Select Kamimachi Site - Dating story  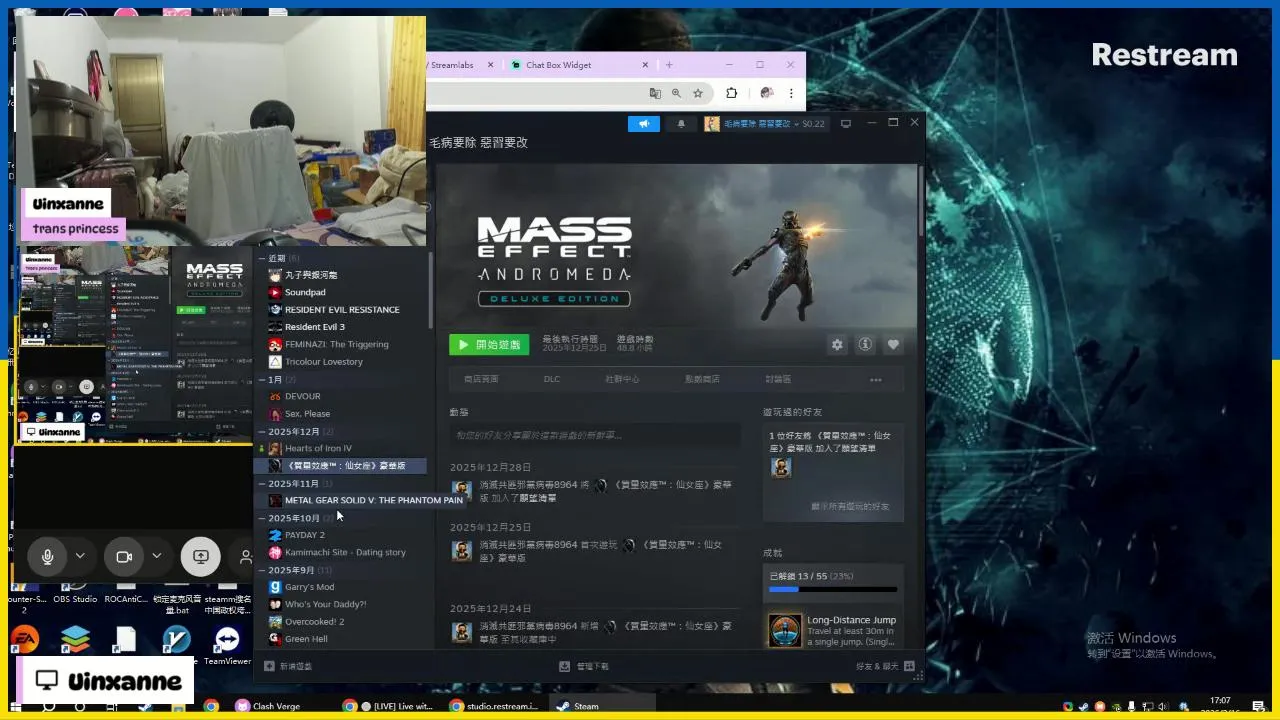click(347, 552)
